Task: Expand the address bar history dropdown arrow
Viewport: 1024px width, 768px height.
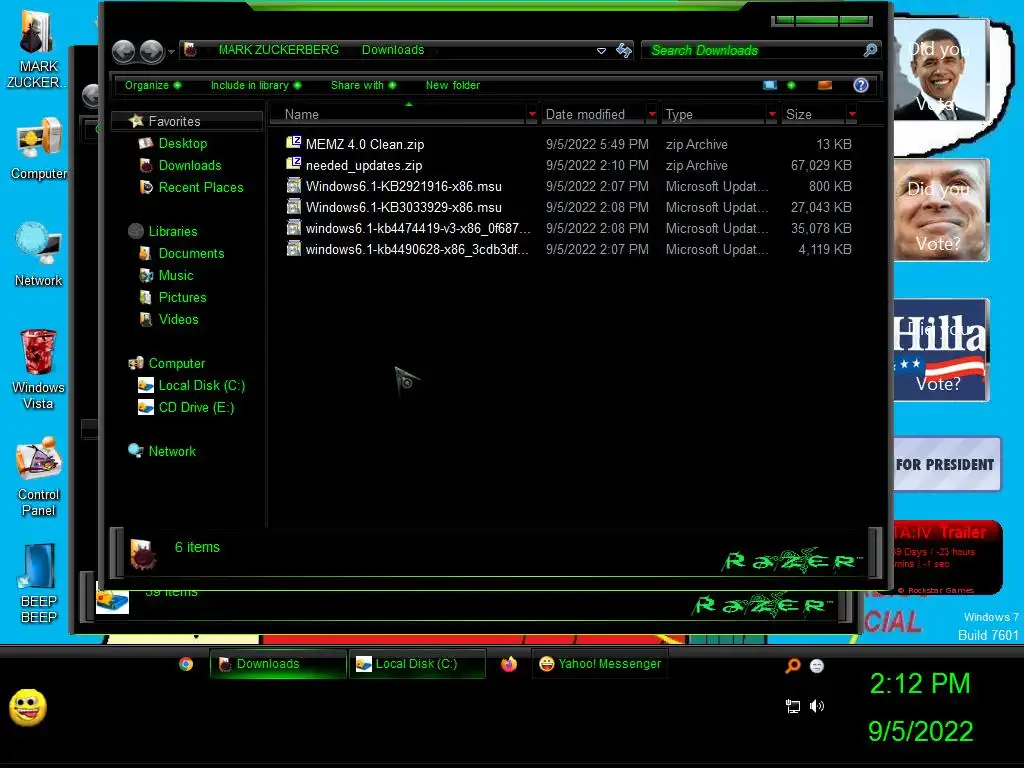Action: [601, 50]
